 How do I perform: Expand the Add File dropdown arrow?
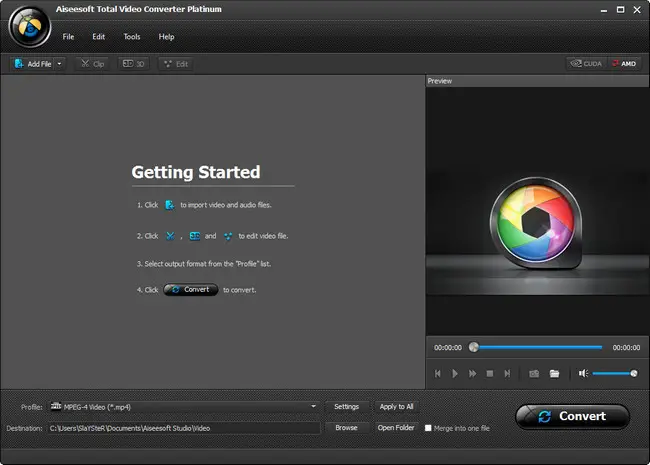60,64
